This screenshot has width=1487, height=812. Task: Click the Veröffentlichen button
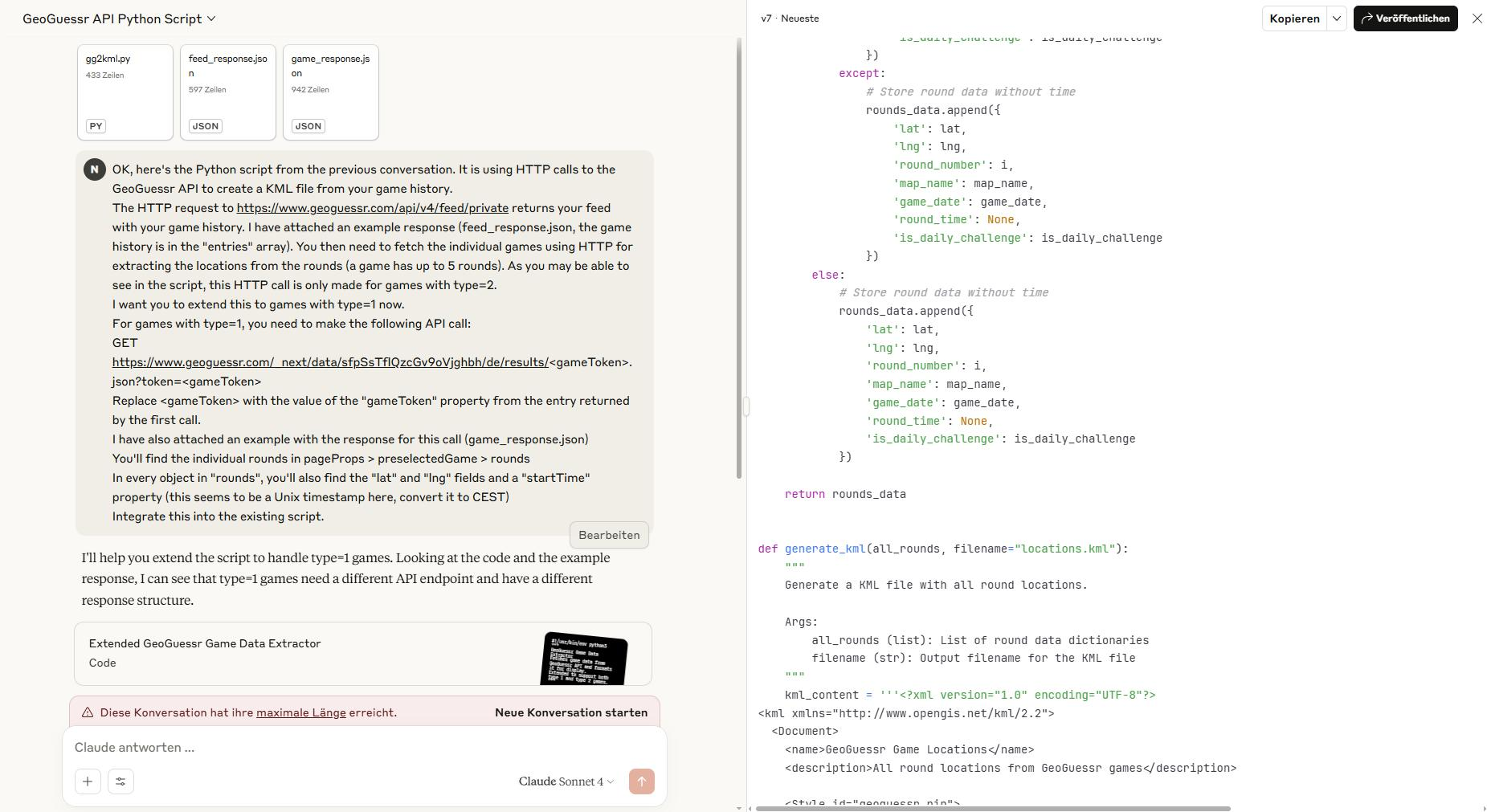tap(1405, 18)
